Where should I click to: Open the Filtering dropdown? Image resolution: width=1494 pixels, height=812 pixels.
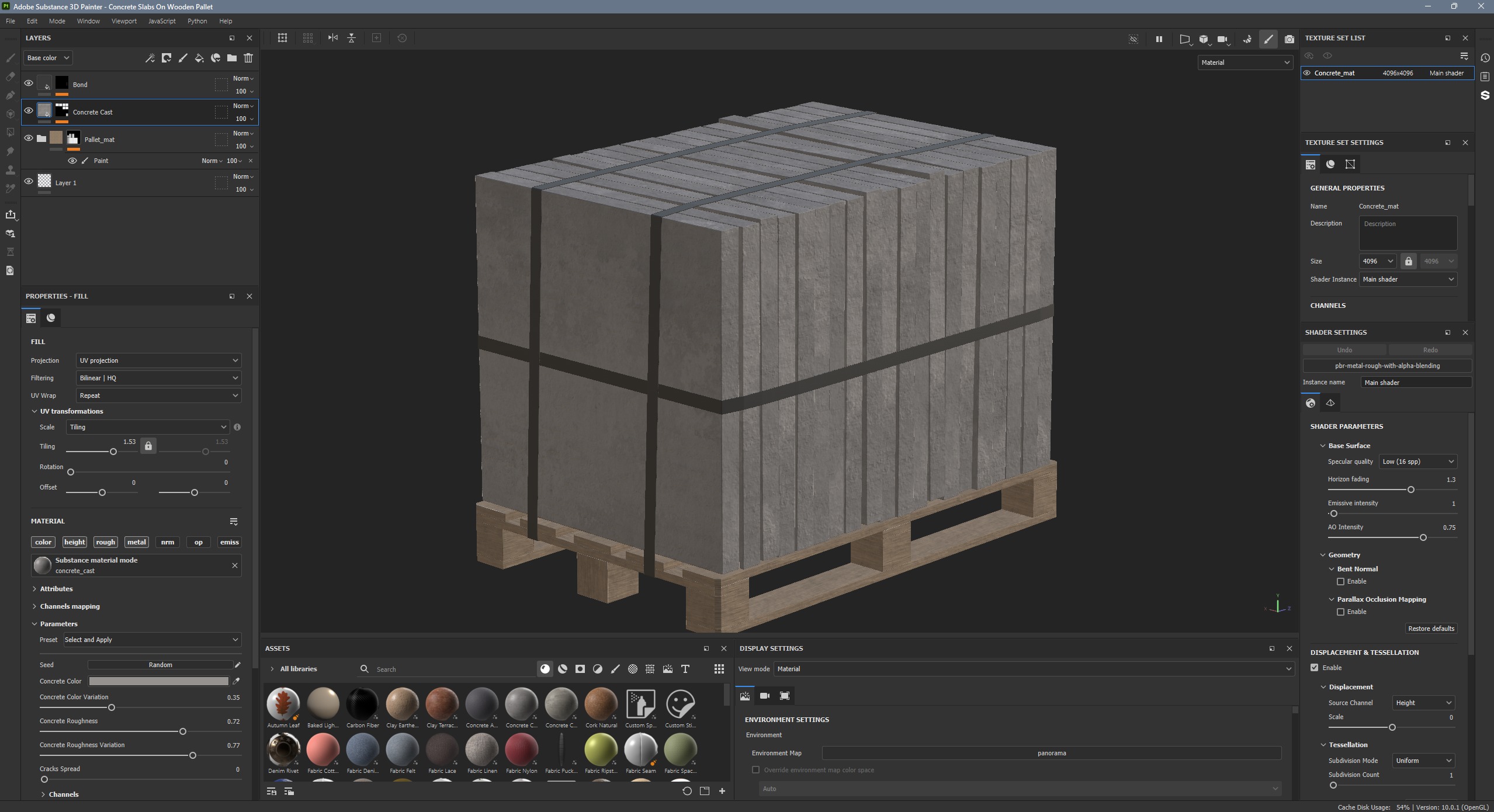[158, 378]
